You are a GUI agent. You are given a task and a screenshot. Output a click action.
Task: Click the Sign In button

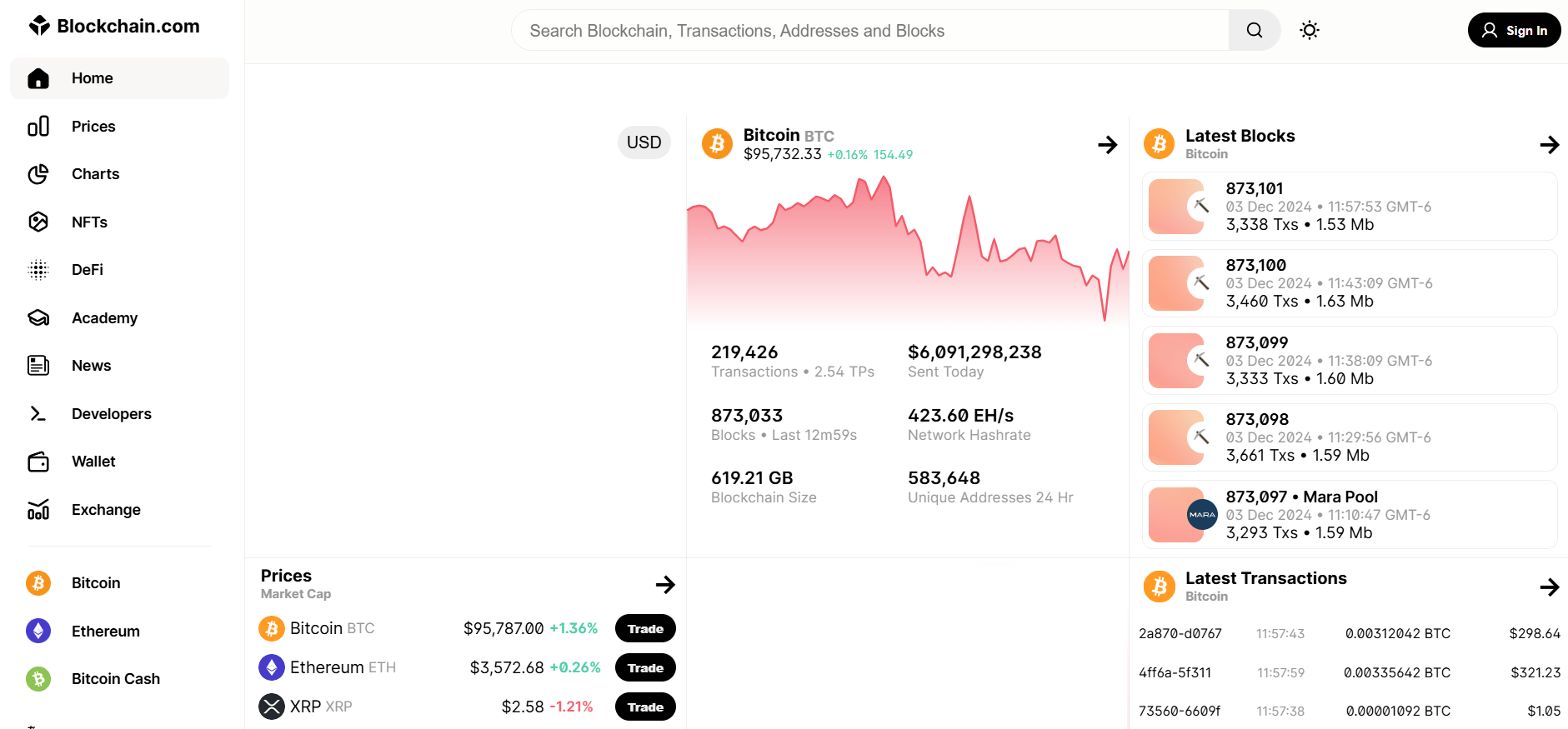tap(1514, 30)
